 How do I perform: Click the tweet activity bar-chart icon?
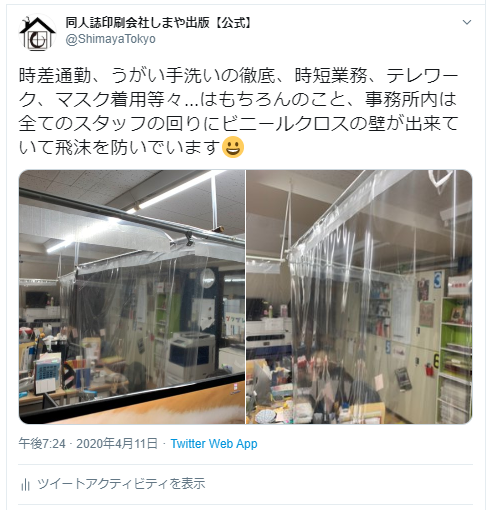[x=25, y=484]
